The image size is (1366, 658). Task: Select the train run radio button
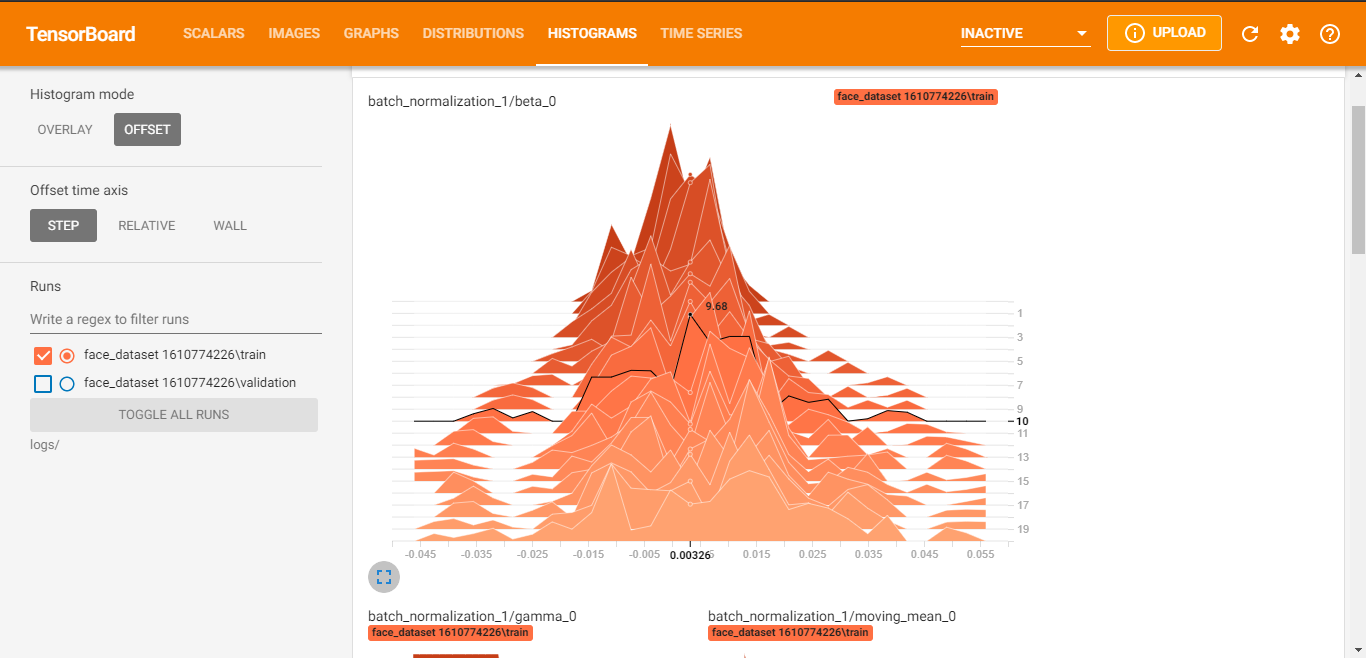click(x=67, y=355)
